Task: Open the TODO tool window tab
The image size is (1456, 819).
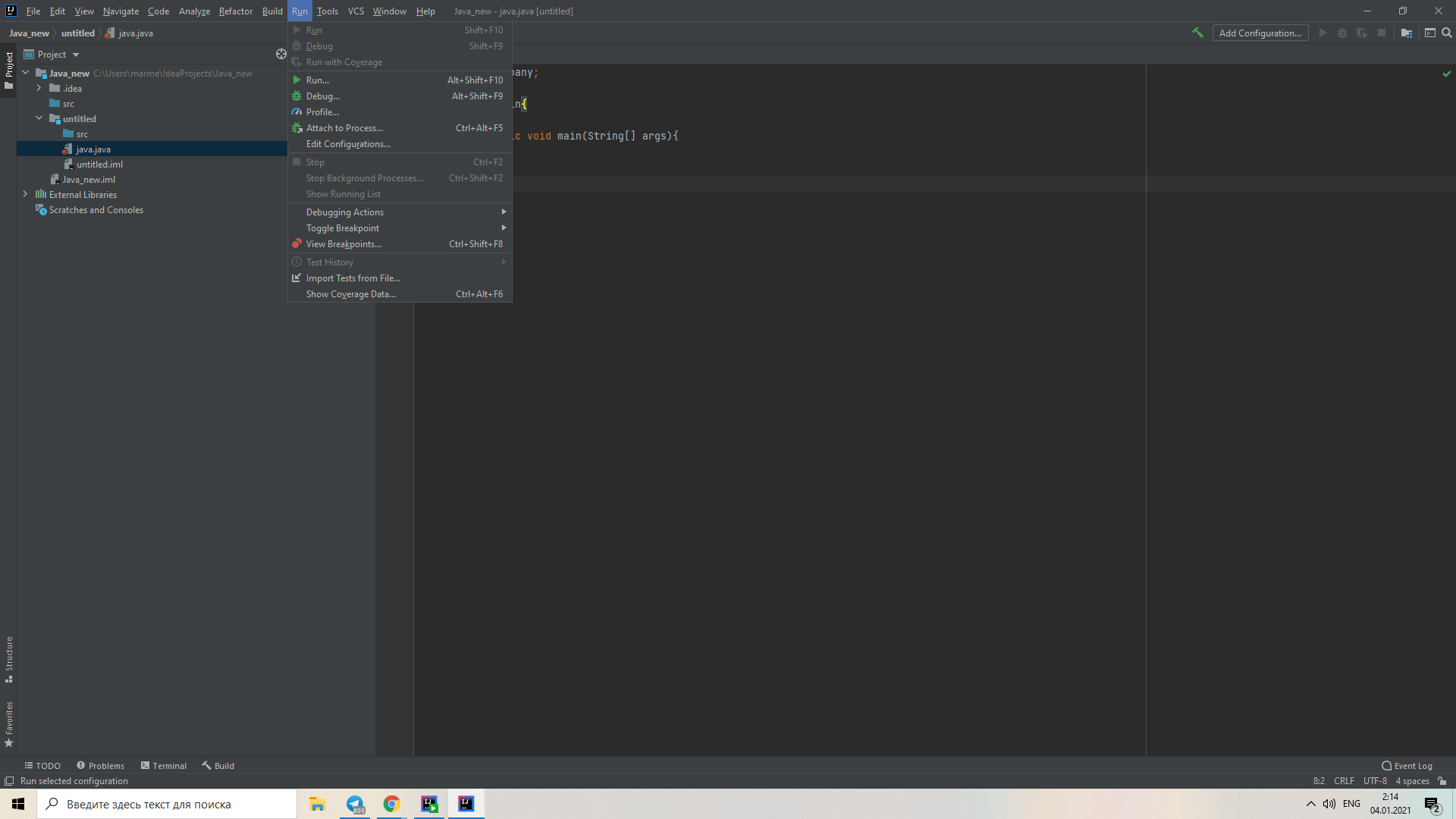Action: coord(42,766)
